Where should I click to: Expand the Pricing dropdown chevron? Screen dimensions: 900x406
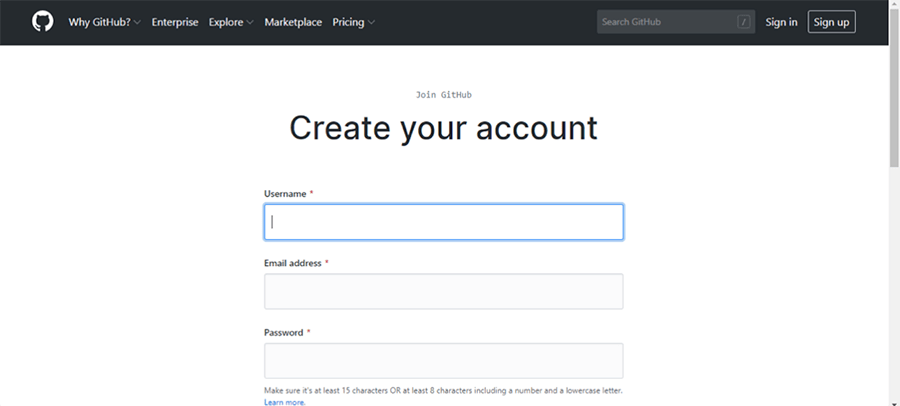(x=371, y=22)
